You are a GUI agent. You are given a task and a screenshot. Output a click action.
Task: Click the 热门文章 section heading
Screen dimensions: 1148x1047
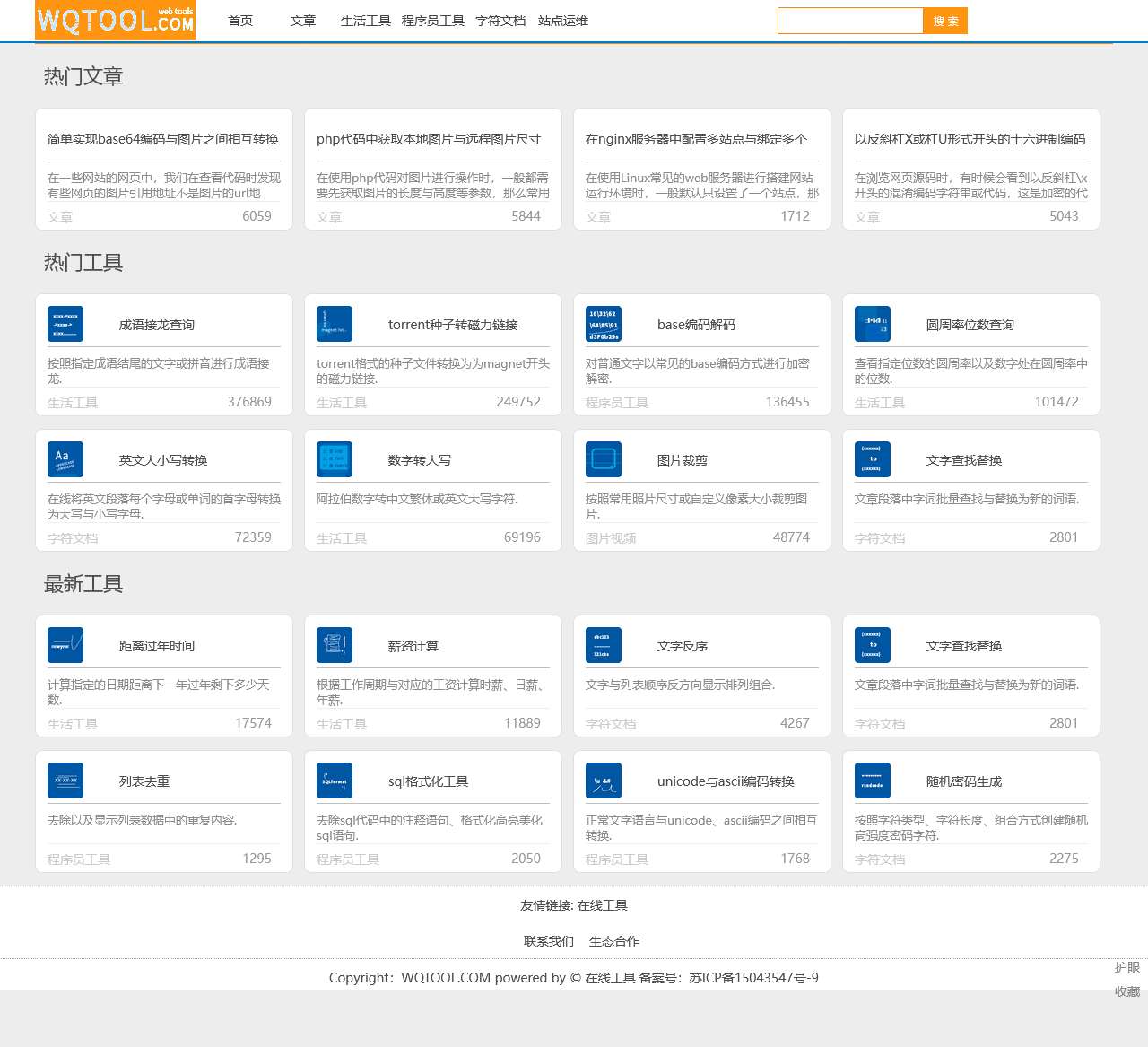[83, 77]
